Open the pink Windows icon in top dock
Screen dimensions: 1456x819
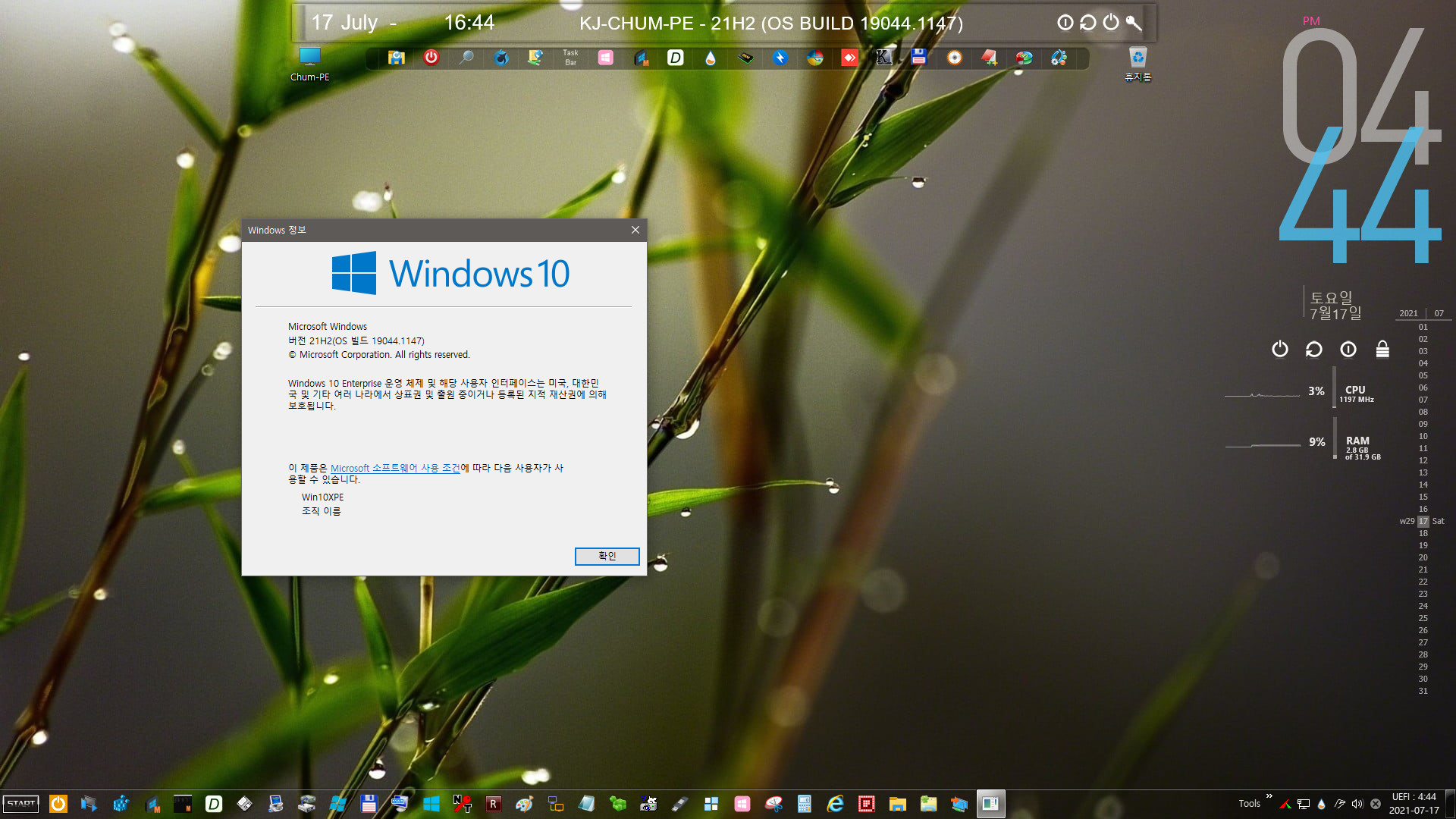pos(605,58)
